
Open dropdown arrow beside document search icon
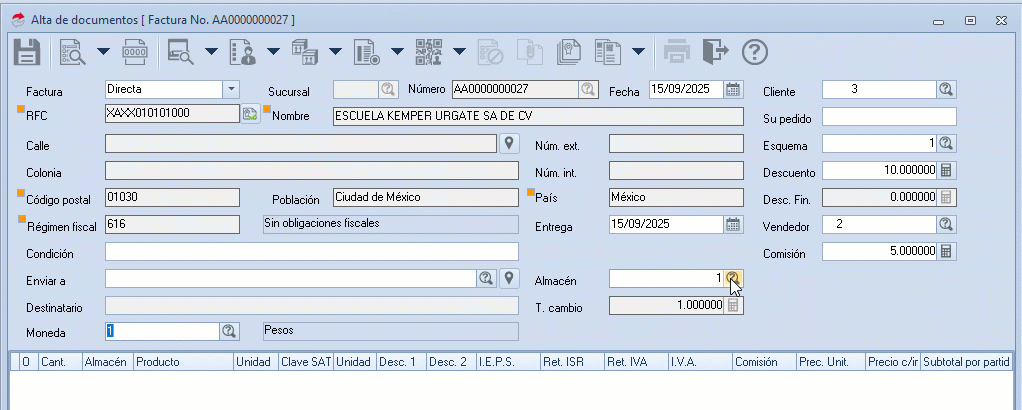[x=103, y=51]
